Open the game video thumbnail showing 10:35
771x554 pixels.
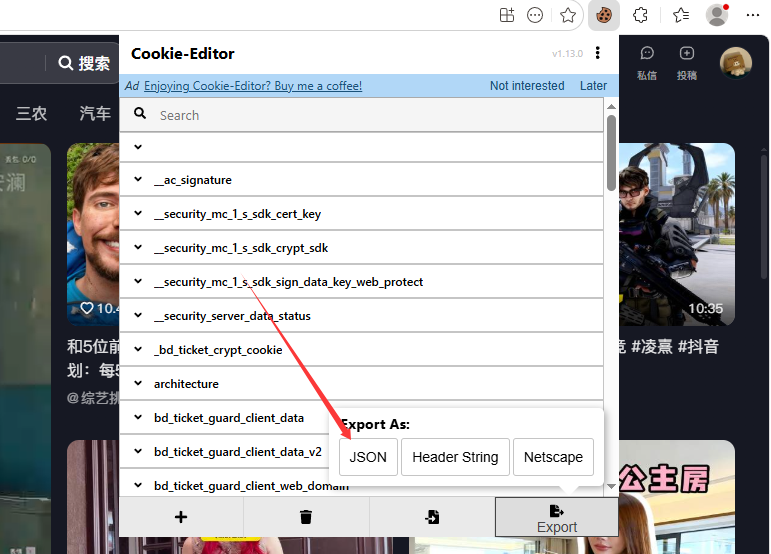(x=677, y=234)
